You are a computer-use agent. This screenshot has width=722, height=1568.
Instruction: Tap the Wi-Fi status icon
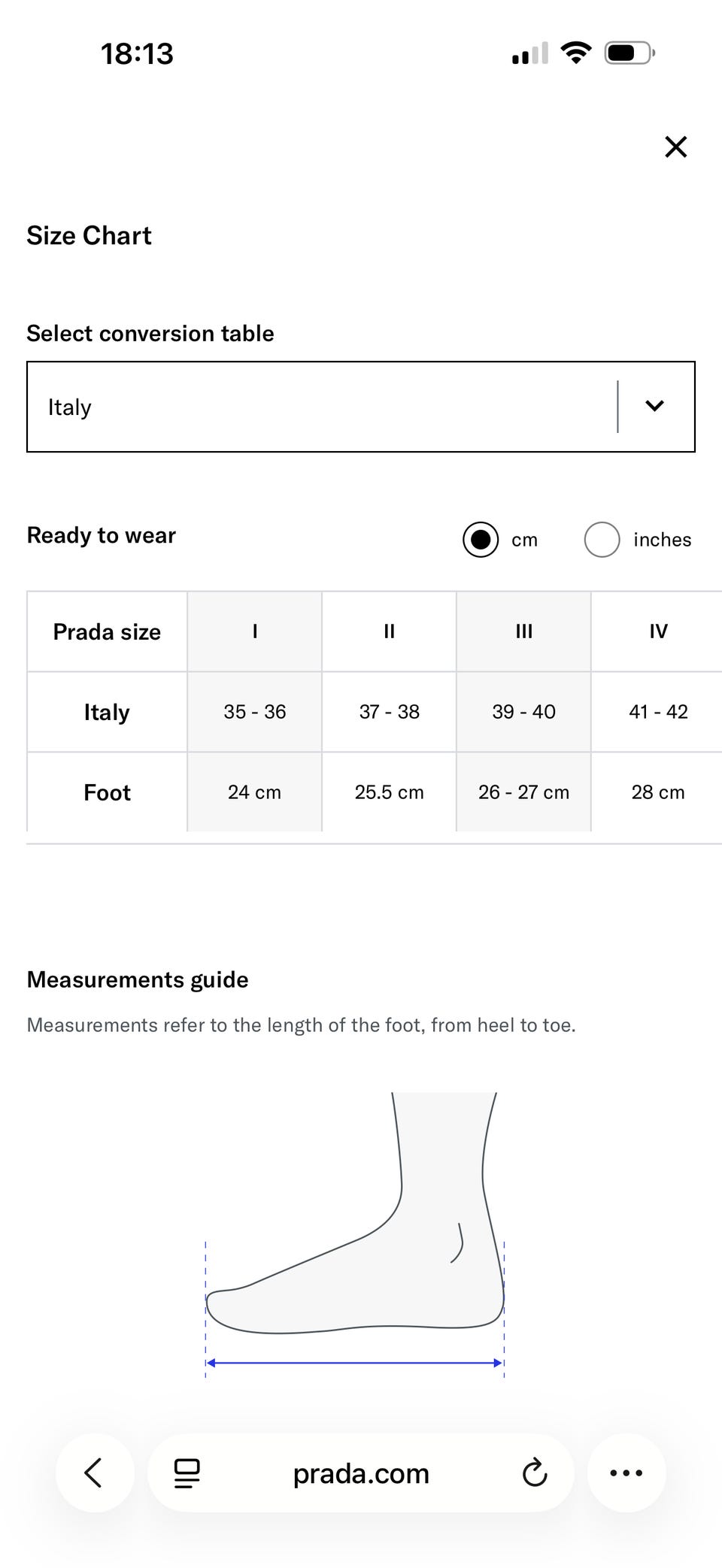(576, 53)
